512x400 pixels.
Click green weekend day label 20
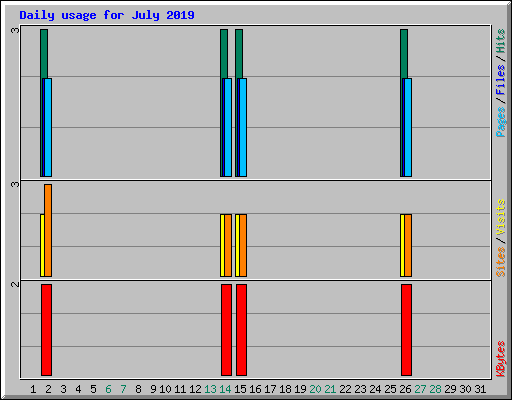tap(315, 389)
